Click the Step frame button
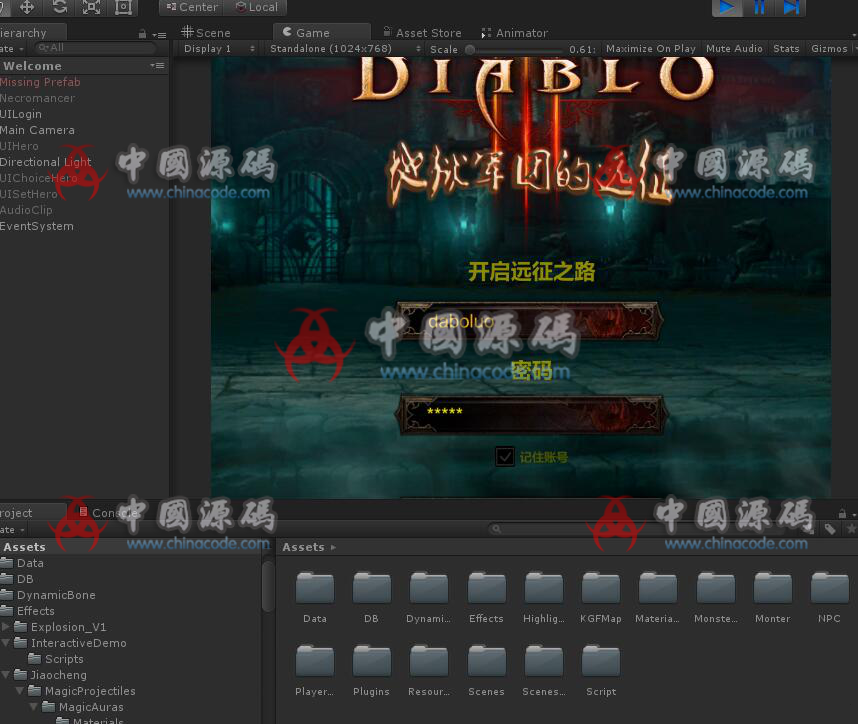The image size is (858, 724). [x=791, y=7]
